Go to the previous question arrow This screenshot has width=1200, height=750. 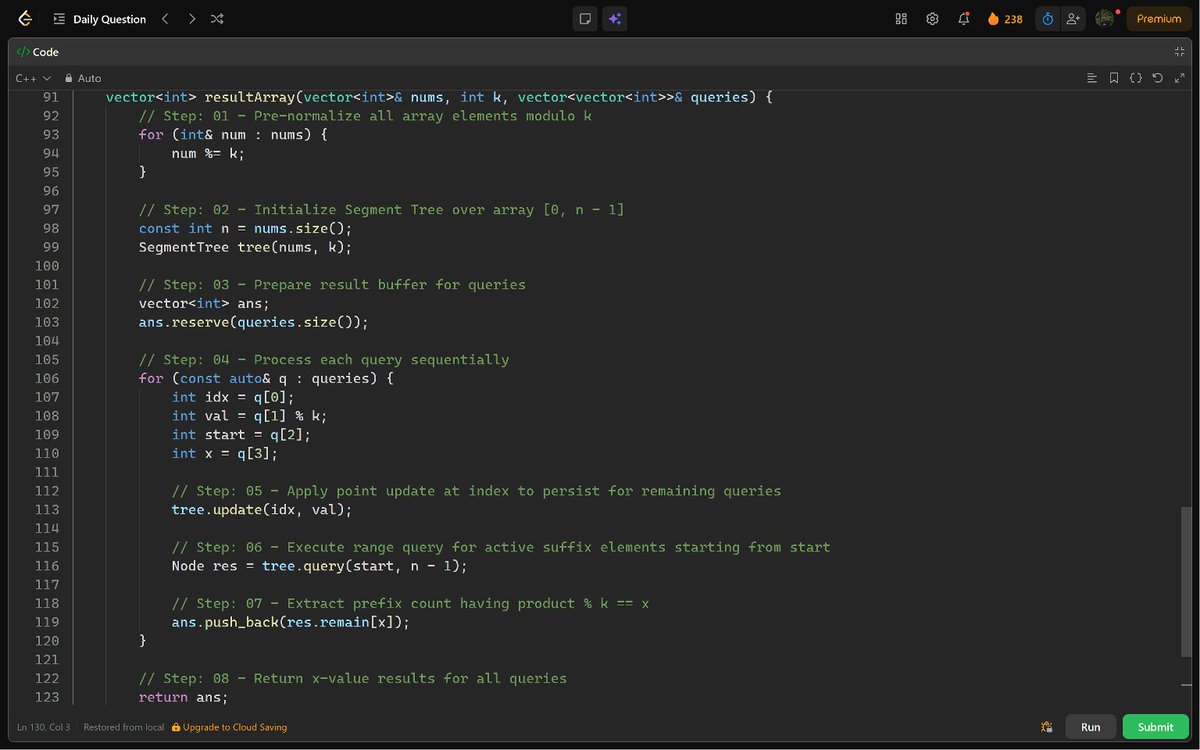[165, 19]
